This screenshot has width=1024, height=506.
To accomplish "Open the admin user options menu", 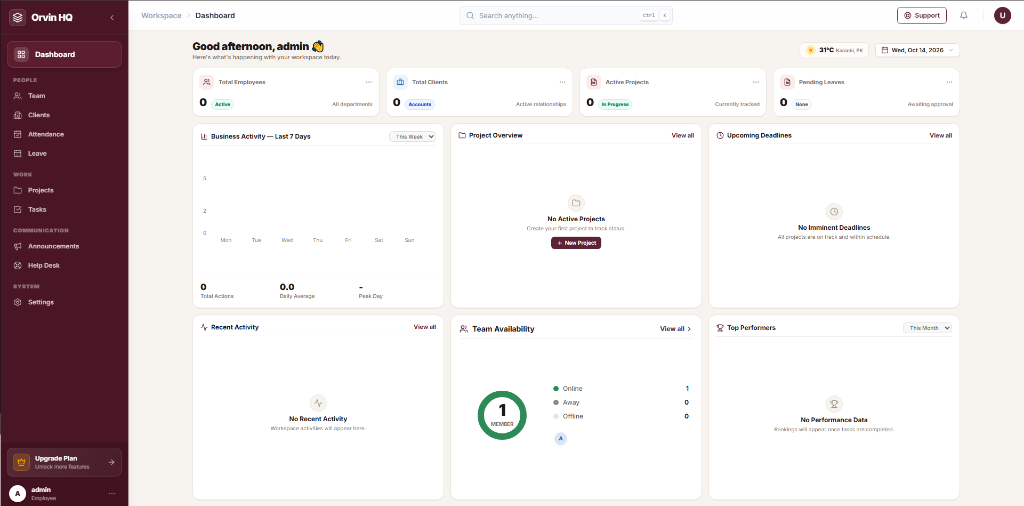I will (x=112, y=494).
